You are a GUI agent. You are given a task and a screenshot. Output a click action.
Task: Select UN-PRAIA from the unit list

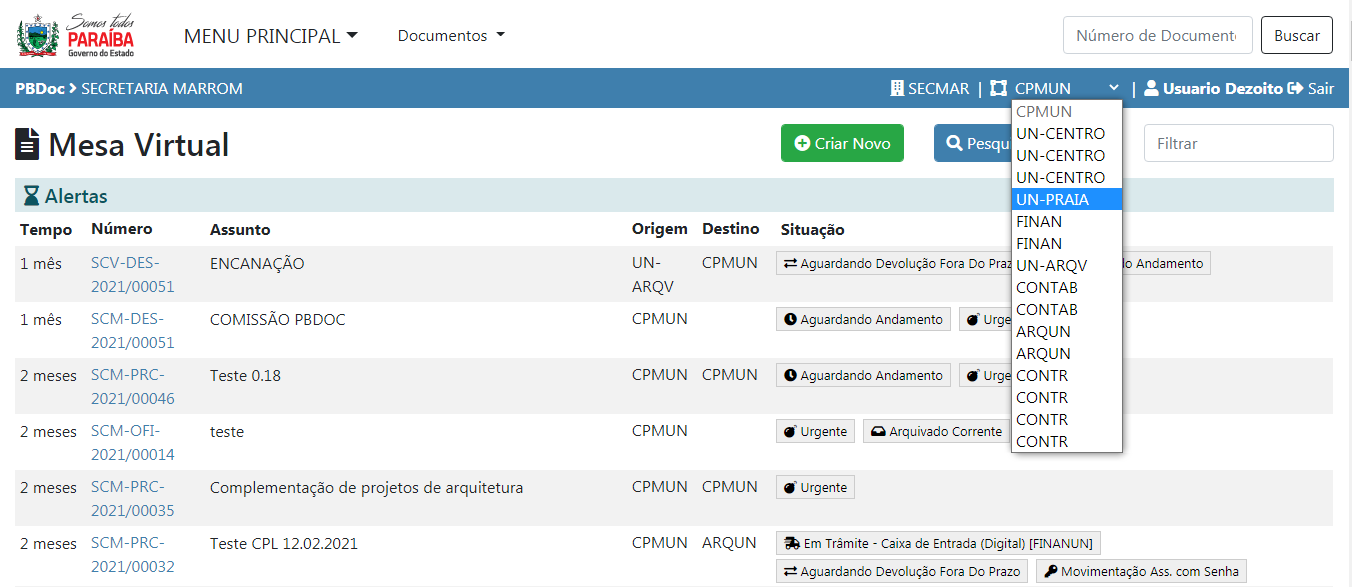(x=1053, y=199)
